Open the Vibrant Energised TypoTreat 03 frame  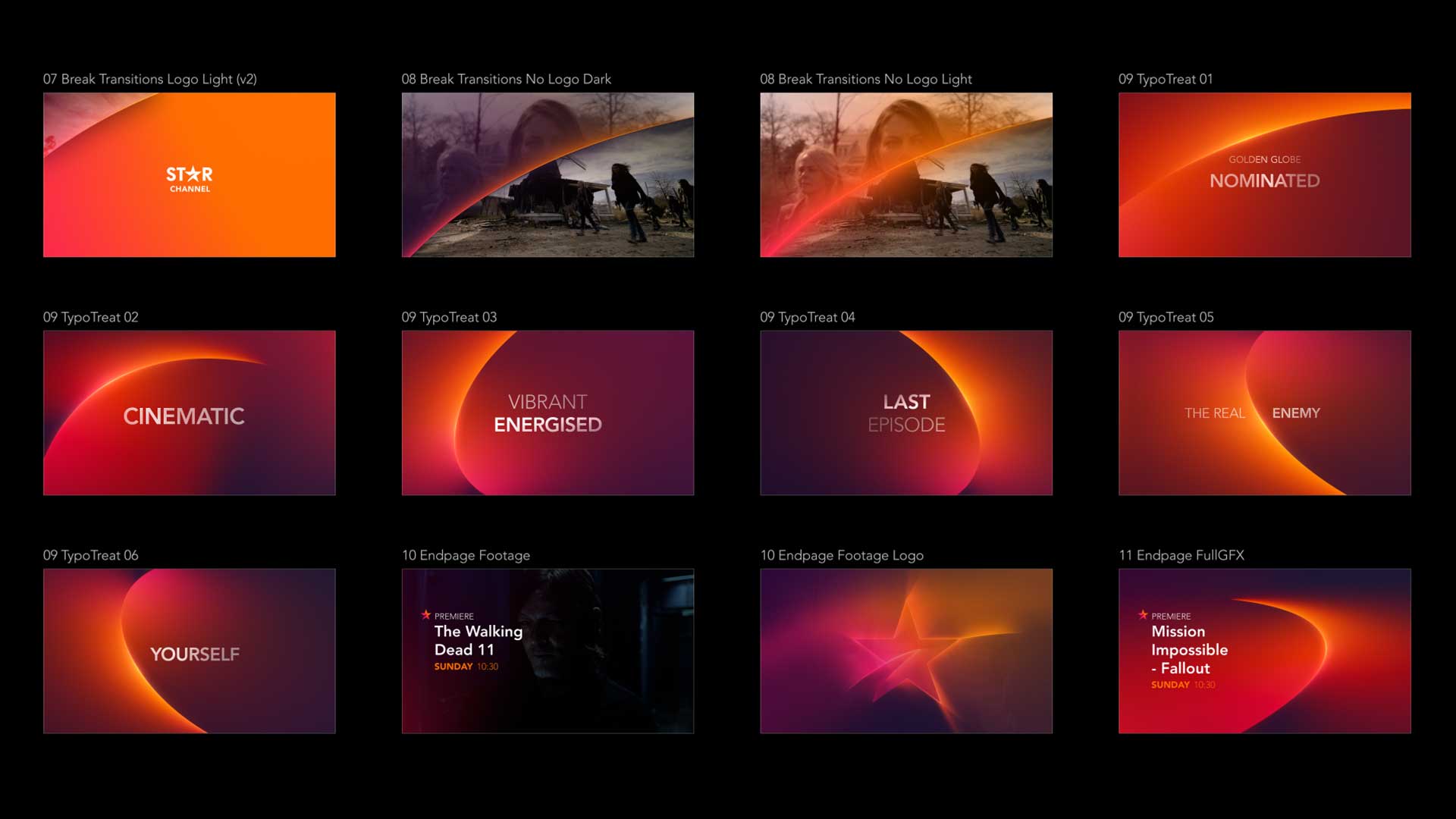pyautogui.click(x=548, y=413)
